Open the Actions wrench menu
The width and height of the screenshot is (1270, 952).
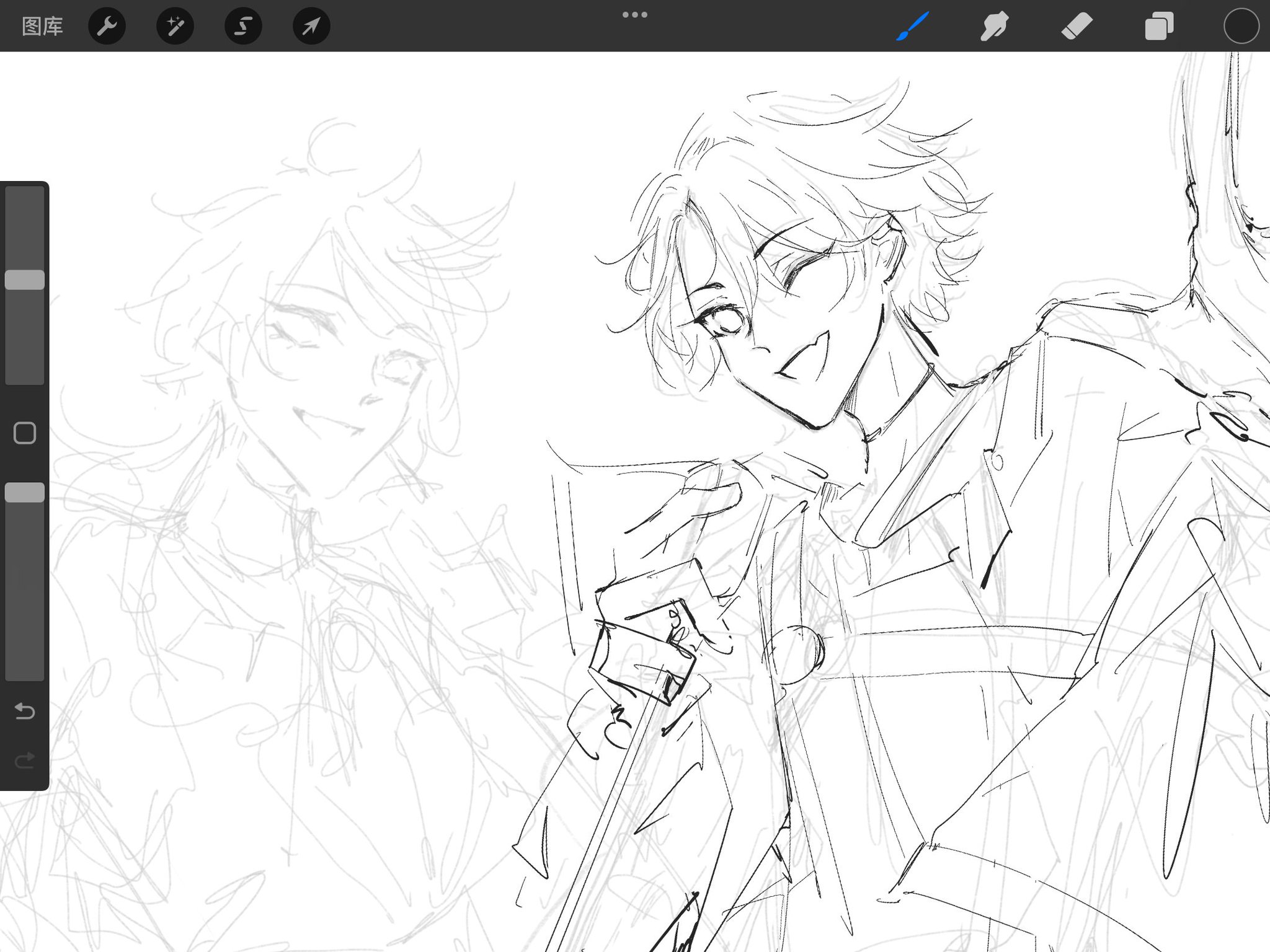107,26
